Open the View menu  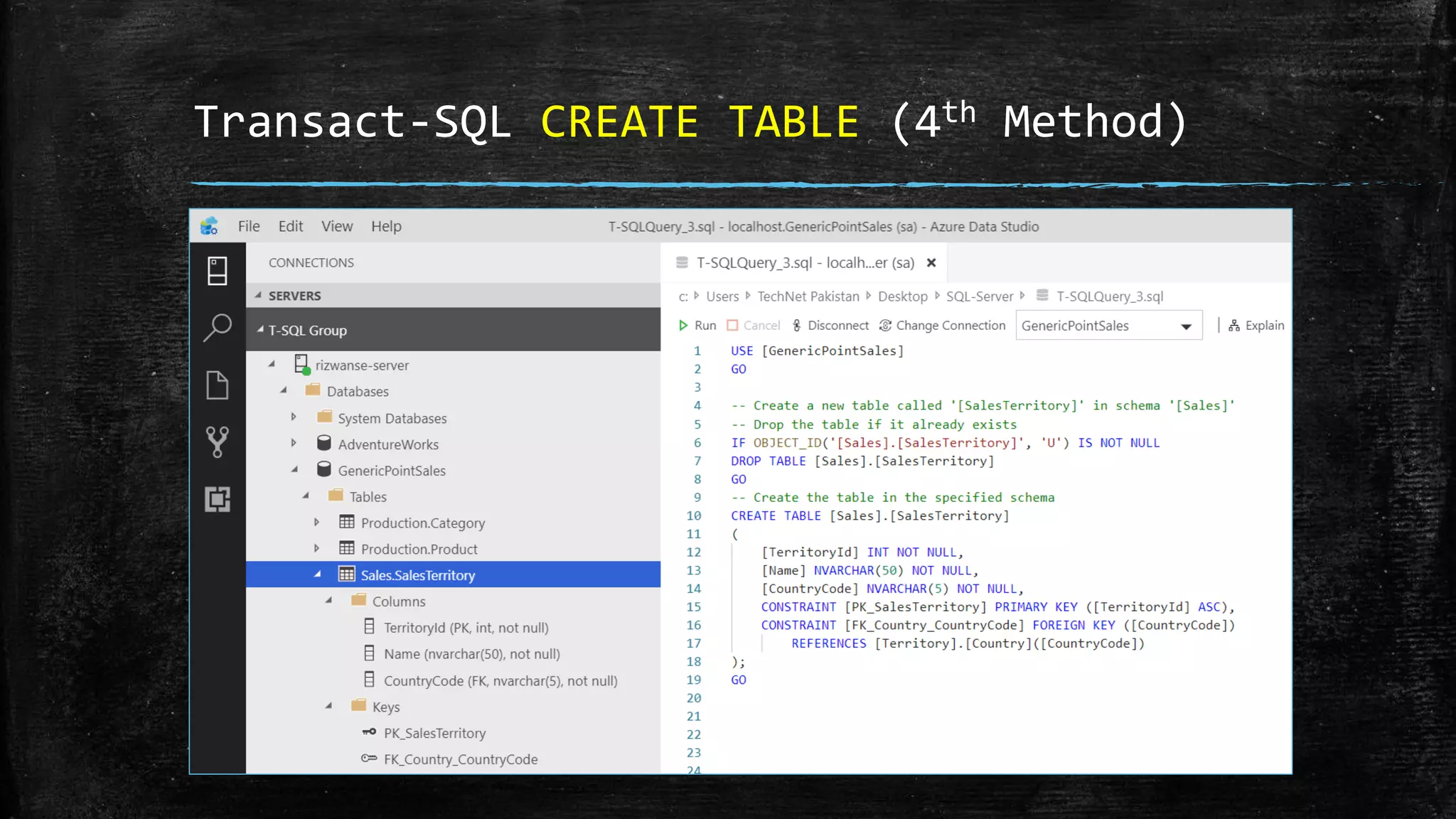pos(337,226)
